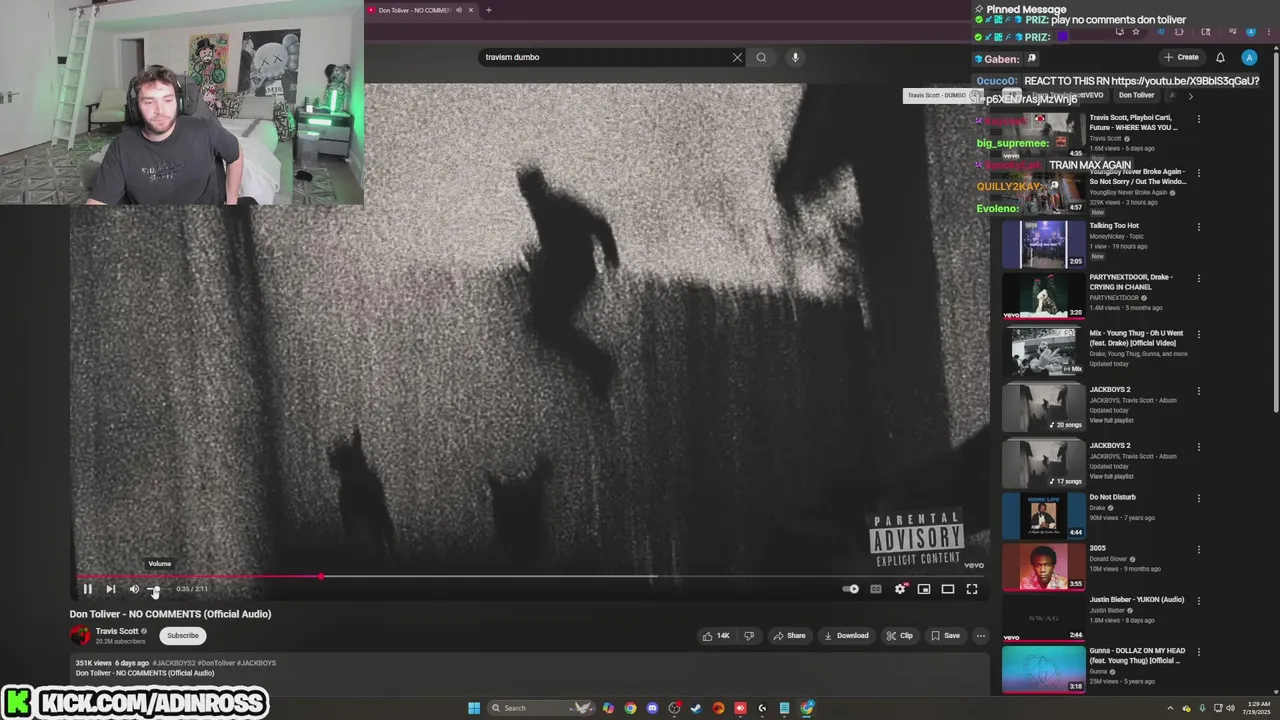Open the Travis Scott channel avatar
The height and width of the screenshot is (720, 1280).
pyautogui.click(x=79, y=635)
